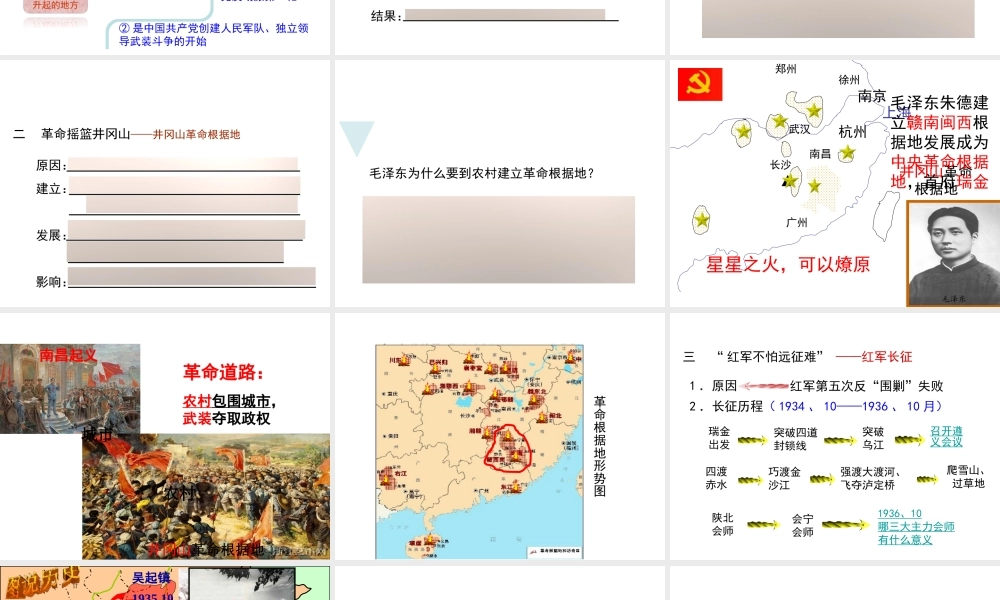Click the arrow after 突破乌江
This screenshot has width=1000, height=600.
coord(909,439)
